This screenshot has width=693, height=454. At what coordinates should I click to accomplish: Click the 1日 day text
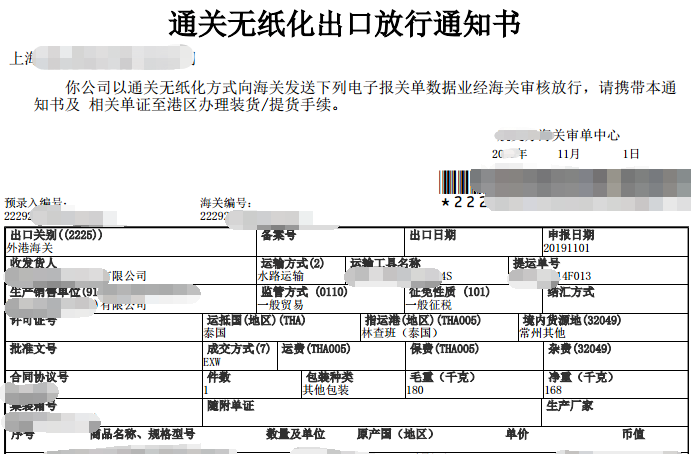[x=631, y=154]
